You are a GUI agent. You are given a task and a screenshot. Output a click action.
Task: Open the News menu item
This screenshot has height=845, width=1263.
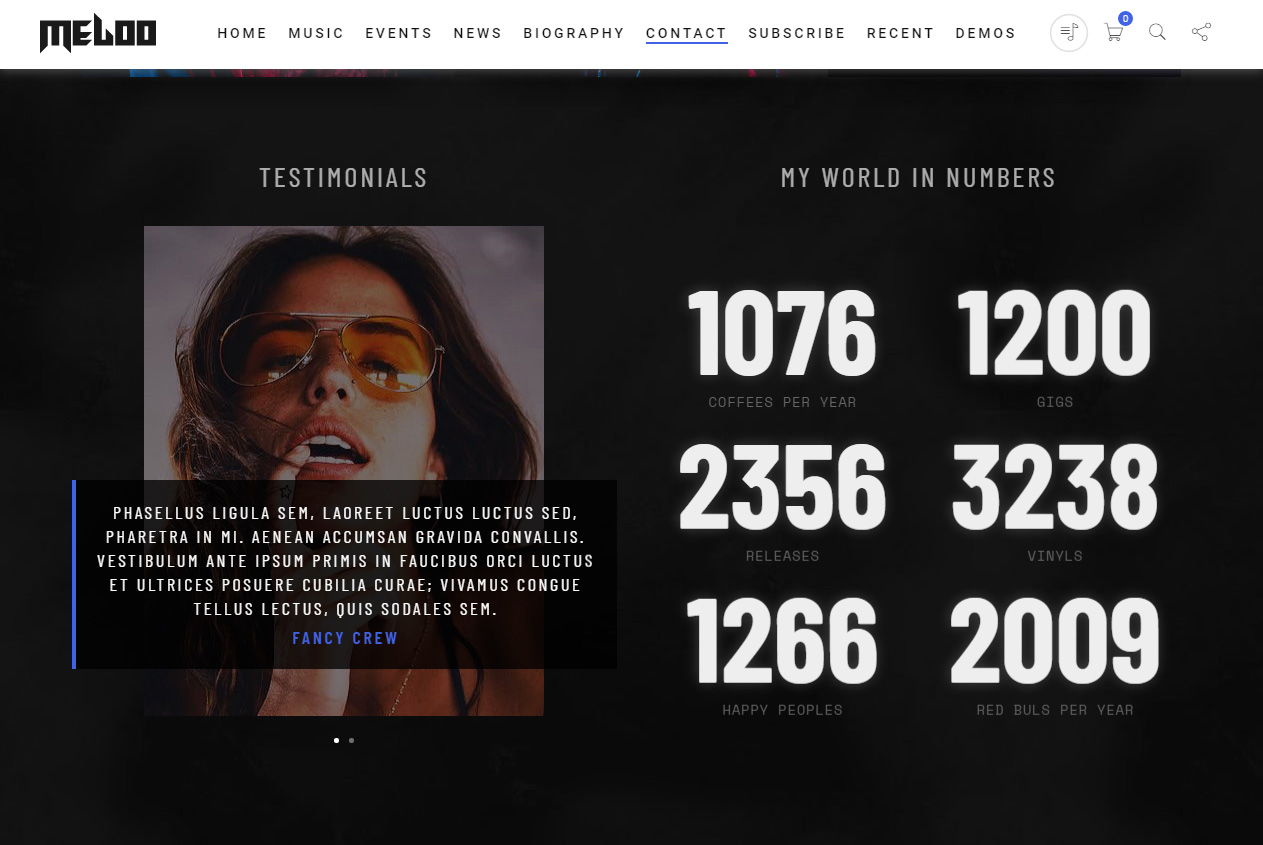(x=477, y=33)
